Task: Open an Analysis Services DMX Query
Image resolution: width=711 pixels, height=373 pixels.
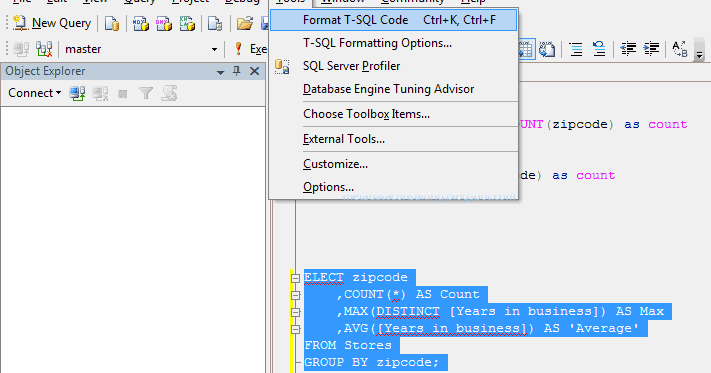Action: (x=164, y=23)
